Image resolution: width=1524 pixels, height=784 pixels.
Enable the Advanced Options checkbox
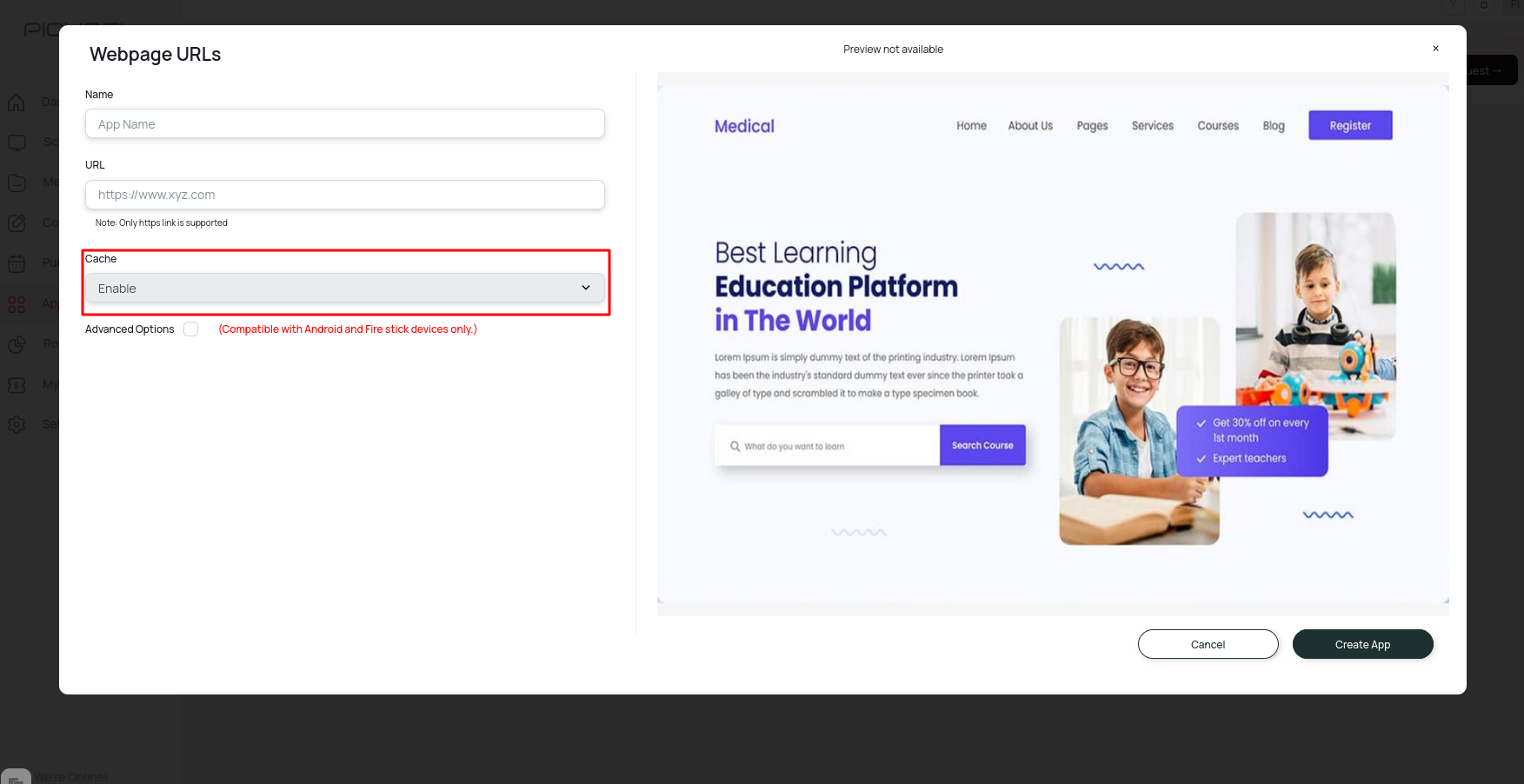pyautogui.click(x=190, y=329)
